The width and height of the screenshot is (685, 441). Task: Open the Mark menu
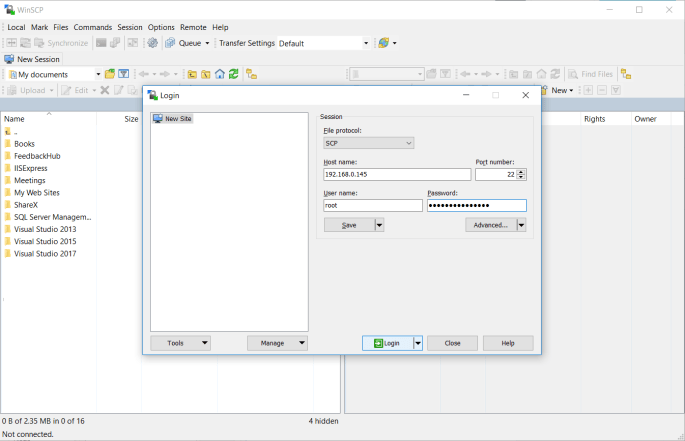39,27
